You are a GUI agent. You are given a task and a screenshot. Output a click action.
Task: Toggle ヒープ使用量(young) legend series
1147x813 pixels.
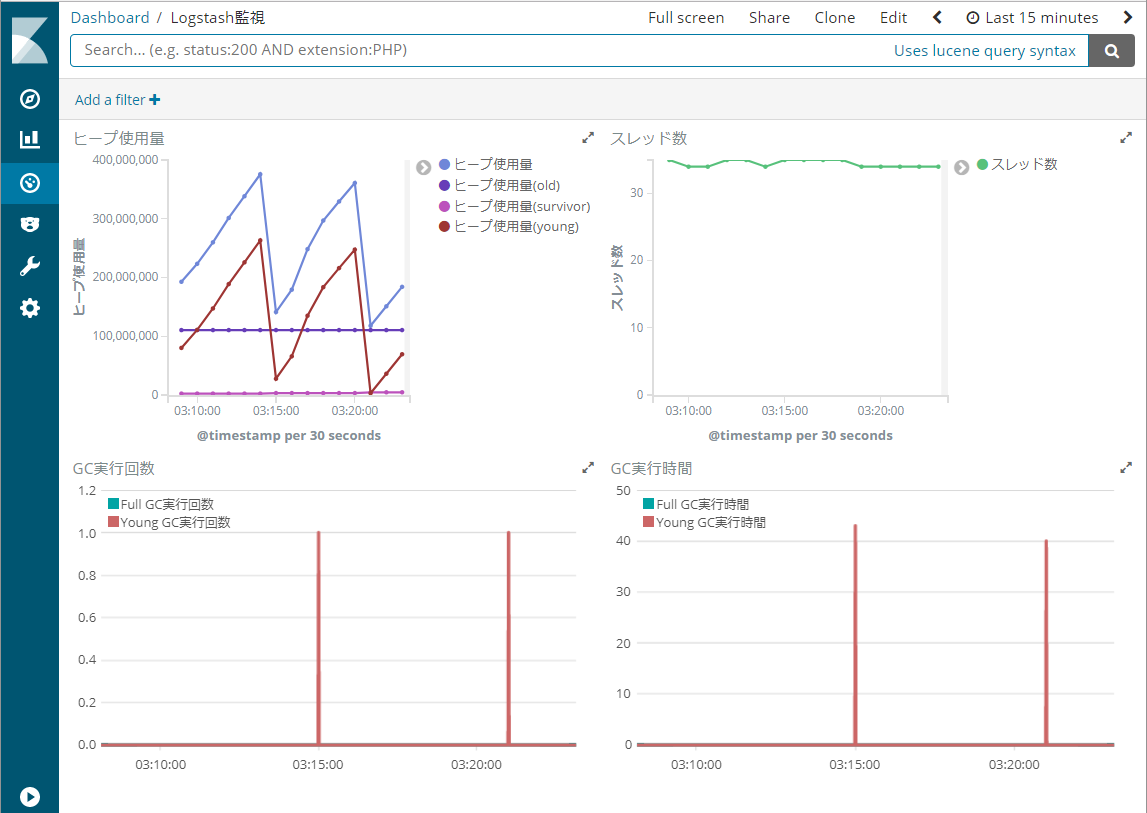[508, 226]
